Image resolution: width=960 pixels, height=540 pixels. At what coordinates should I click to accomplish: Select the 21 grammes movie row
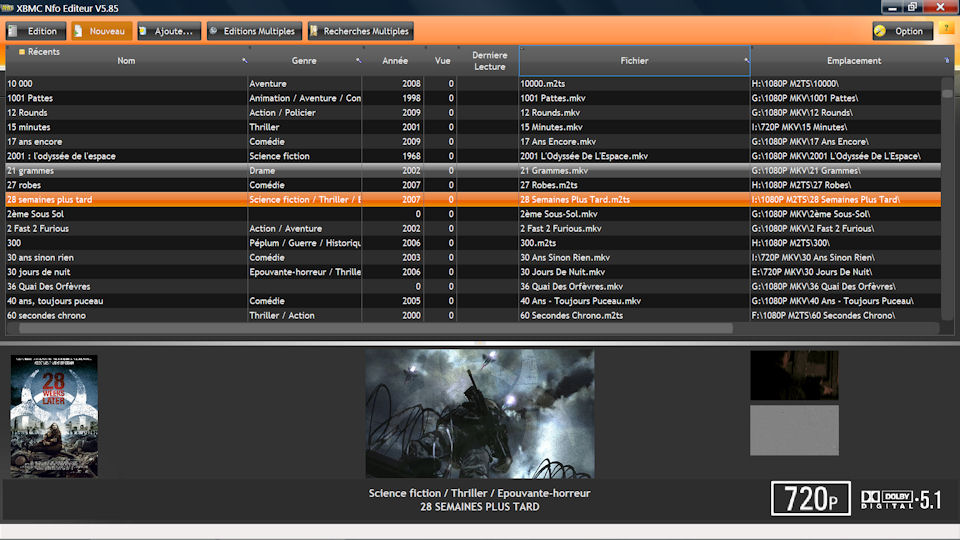pos(125,171)
